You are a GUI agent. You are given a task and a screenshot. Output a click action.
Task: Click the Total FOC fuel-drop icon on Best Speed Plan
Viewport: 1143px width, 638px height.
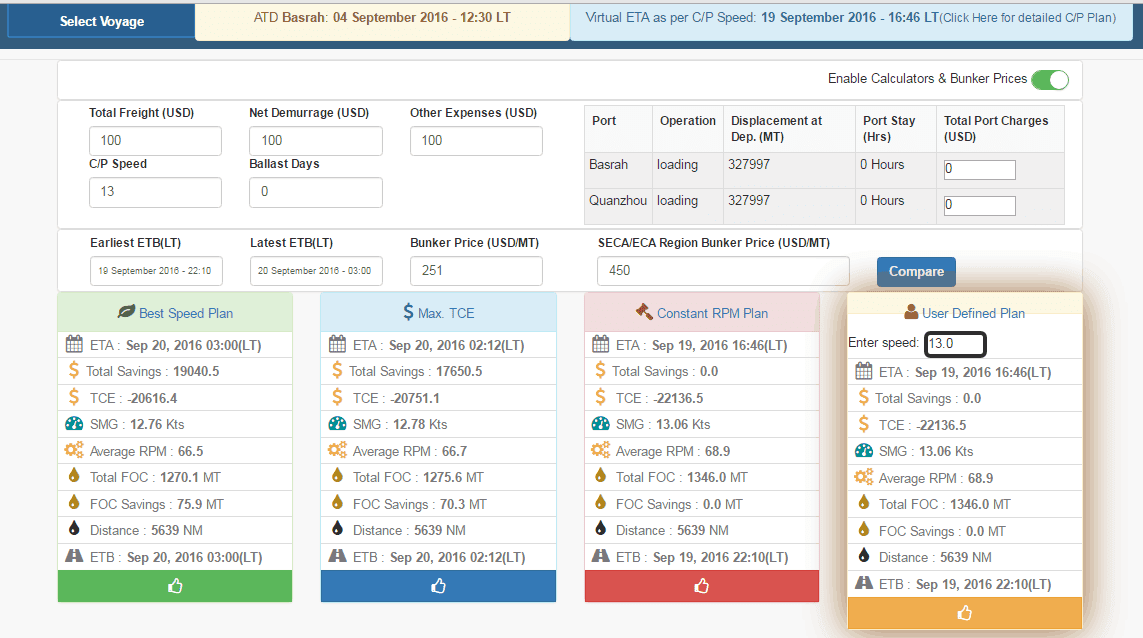tap(72, 477)
